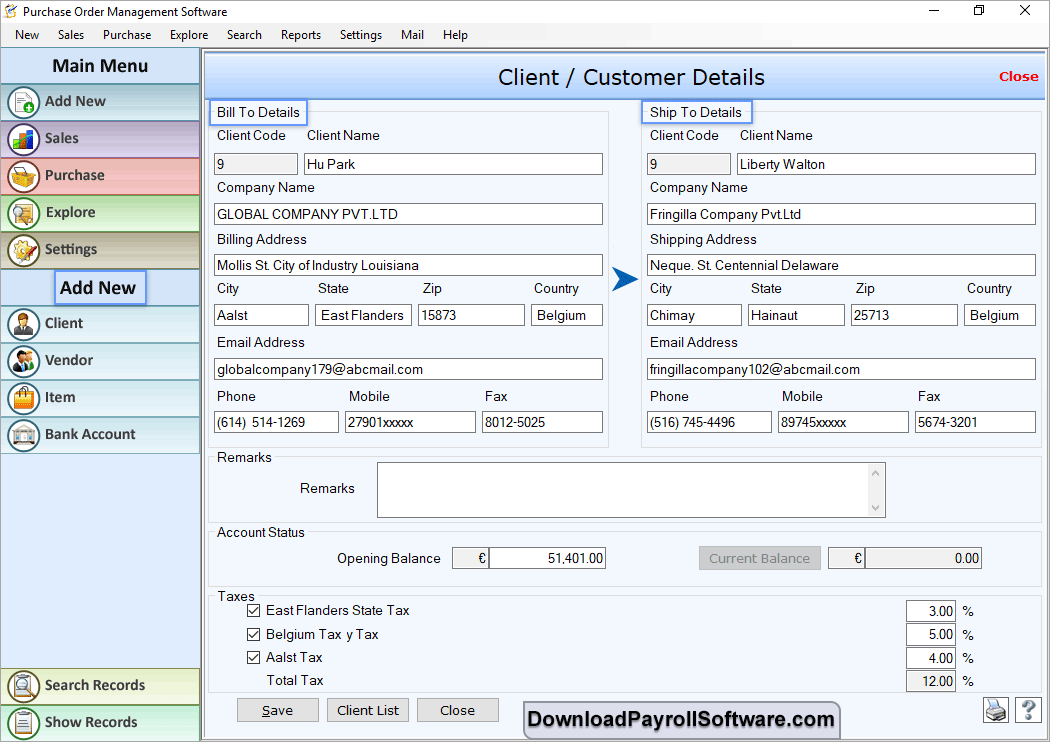1050x742 pixels.
Task: Select the Sales icon in Main Menu
Action: point(24,139)
